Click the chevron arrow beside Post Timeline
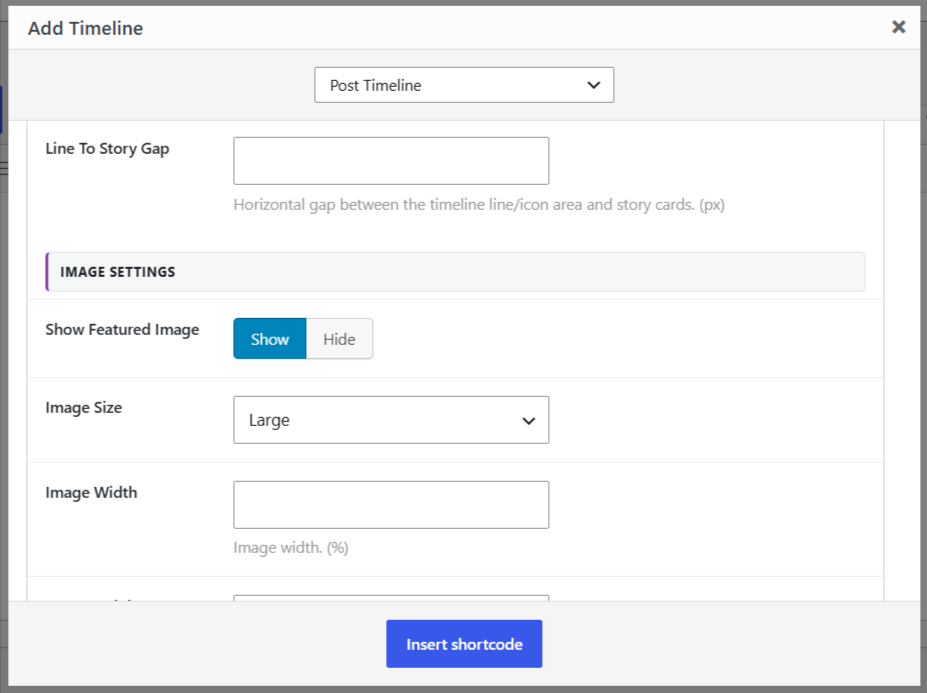Image resolution: width=927 pixels, height=693 pixels. point(594,86)
